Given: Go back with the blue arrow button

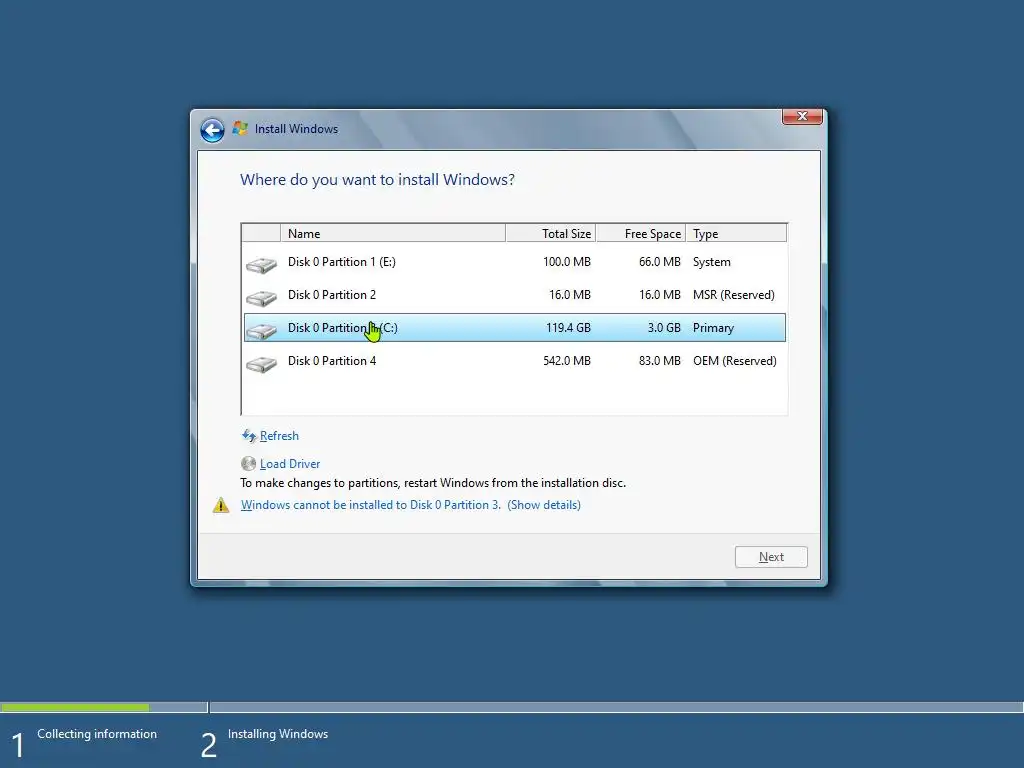Looking at the screenshot, I should [212, 130].
